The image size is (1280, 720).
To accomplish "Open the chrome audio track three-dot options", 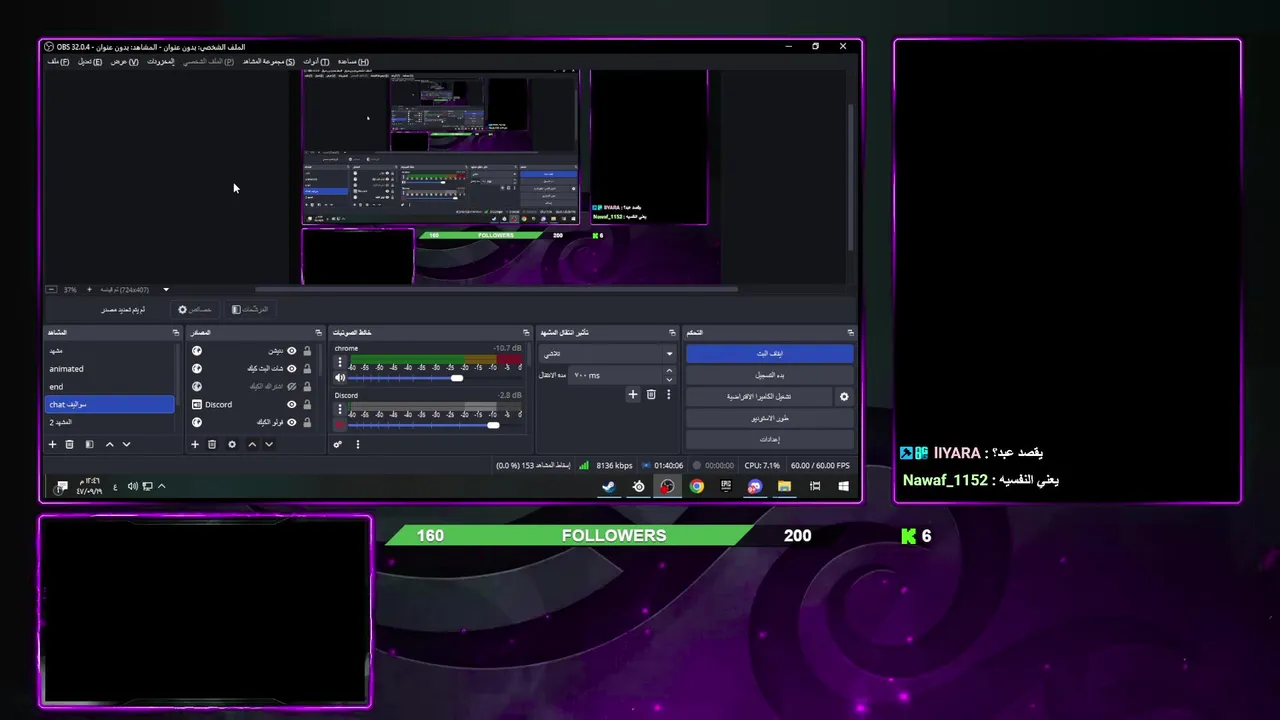I will (340, 363).
